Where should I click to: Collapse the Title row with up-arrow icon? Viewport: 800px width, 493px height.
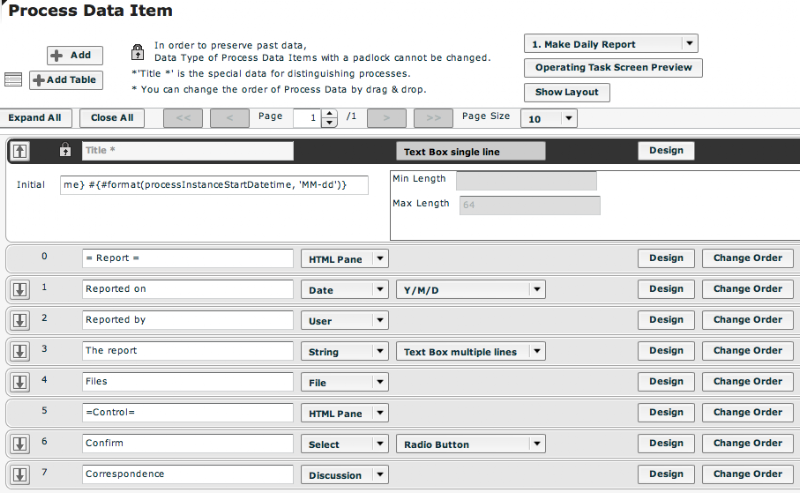click(x=20, y=151)
